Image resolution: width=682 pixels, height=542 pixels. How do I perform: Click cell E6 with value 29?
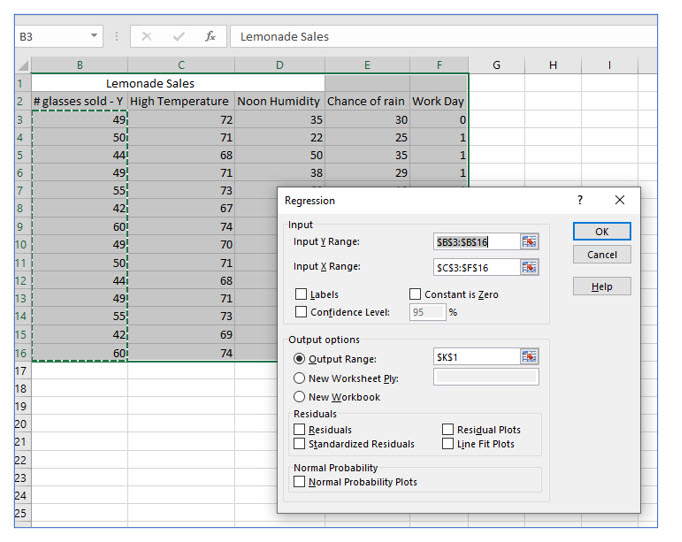(367, 173)
